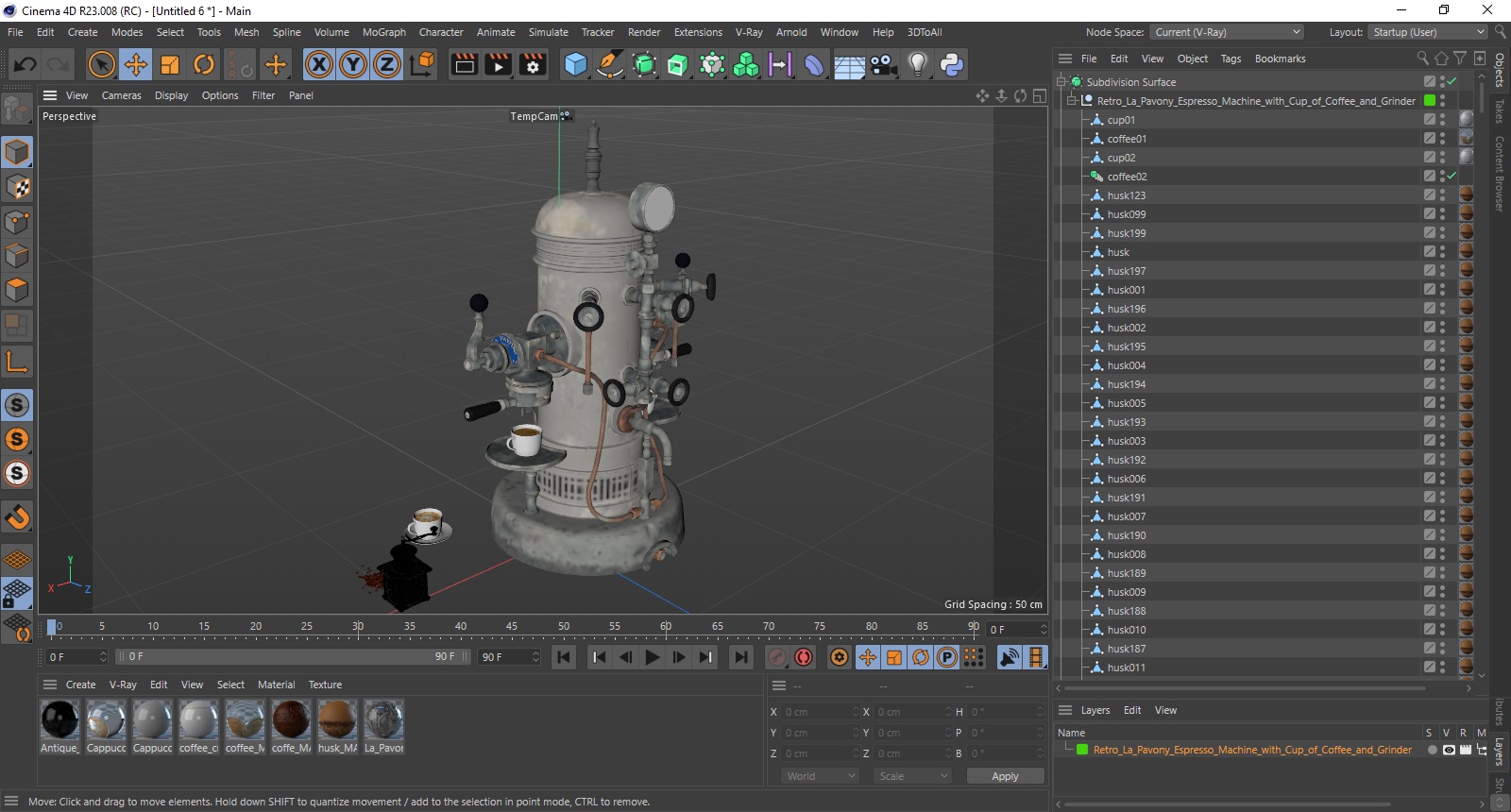
Task: Play the animation forward
Action: 652,657
